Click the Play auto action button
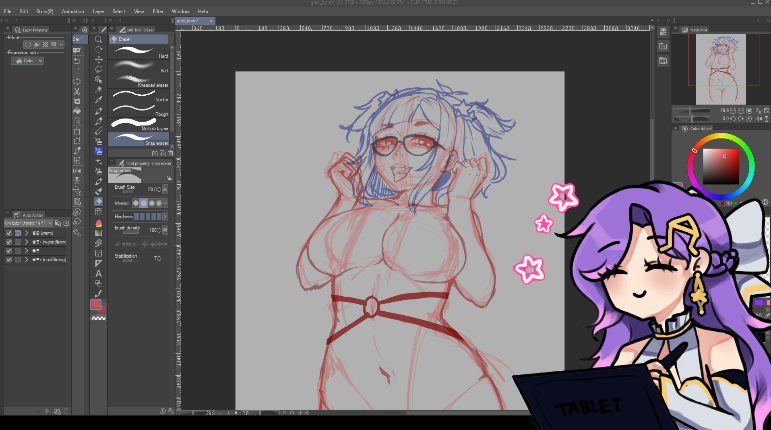The image size is (771, 430). pyautogui.click(x=48, y=411)
